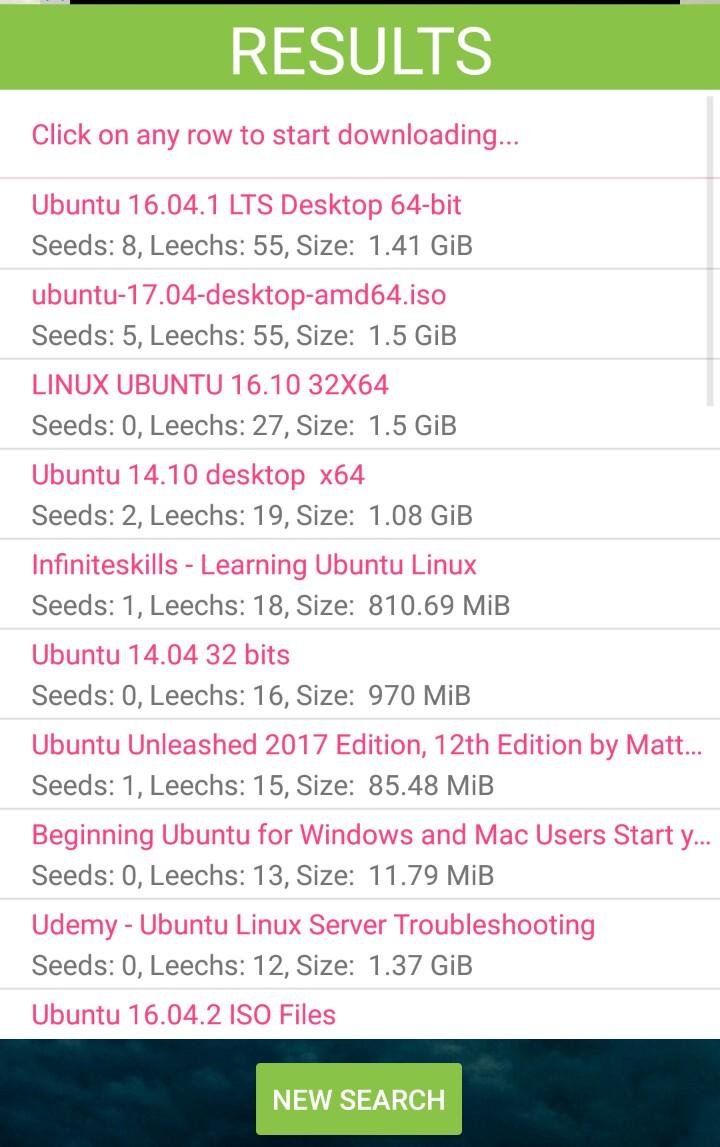Select Udemy Ubuntu Linux Server Troubleshooting result
720x1147 pixels.
click(x=313, y=925)
